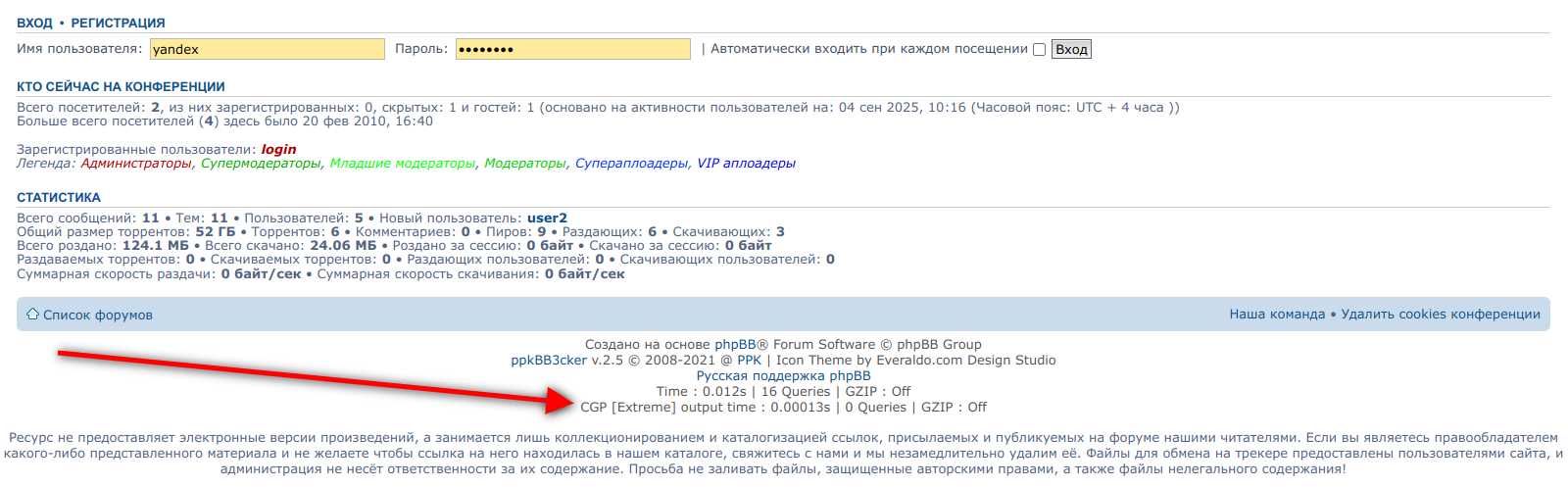Click into the Пароль password field
The width and height of the screenshot is (1568, 487).
point(572,49)
